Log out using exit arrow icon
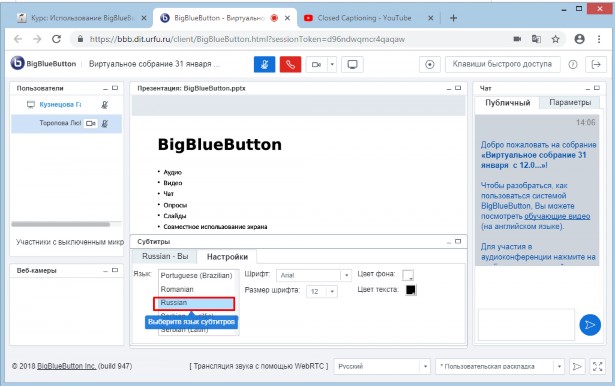615x386 pixels. 596,64
